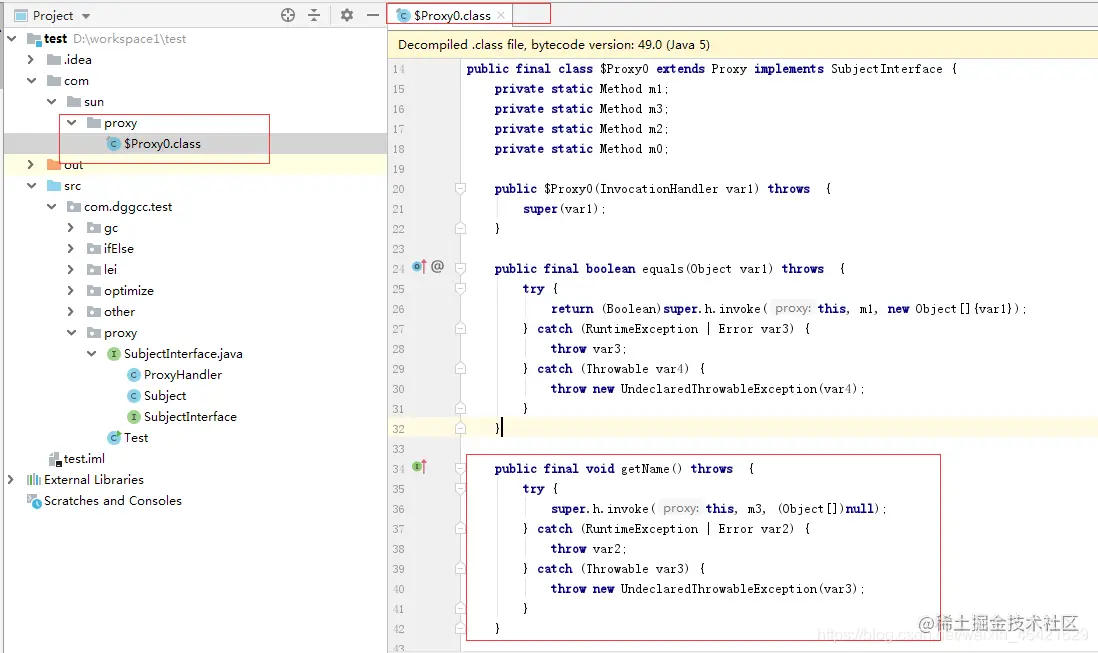
Task: Click the locate/select opened file target icon
Action: click(288, 15)
